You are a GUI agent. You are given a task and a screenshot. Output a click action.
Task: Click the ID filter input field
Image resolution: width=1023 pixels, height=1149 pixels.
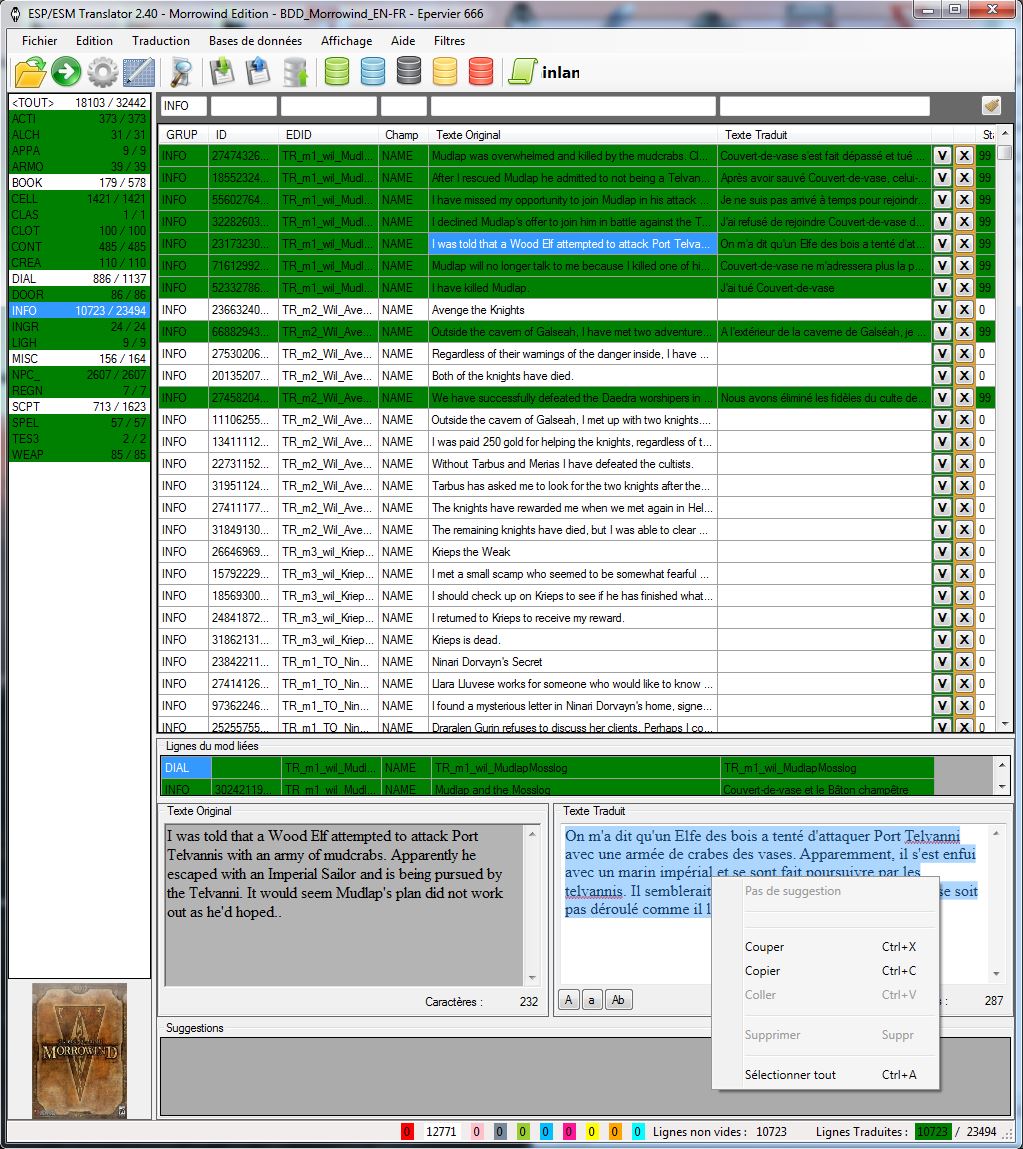[x=244, y=106]
